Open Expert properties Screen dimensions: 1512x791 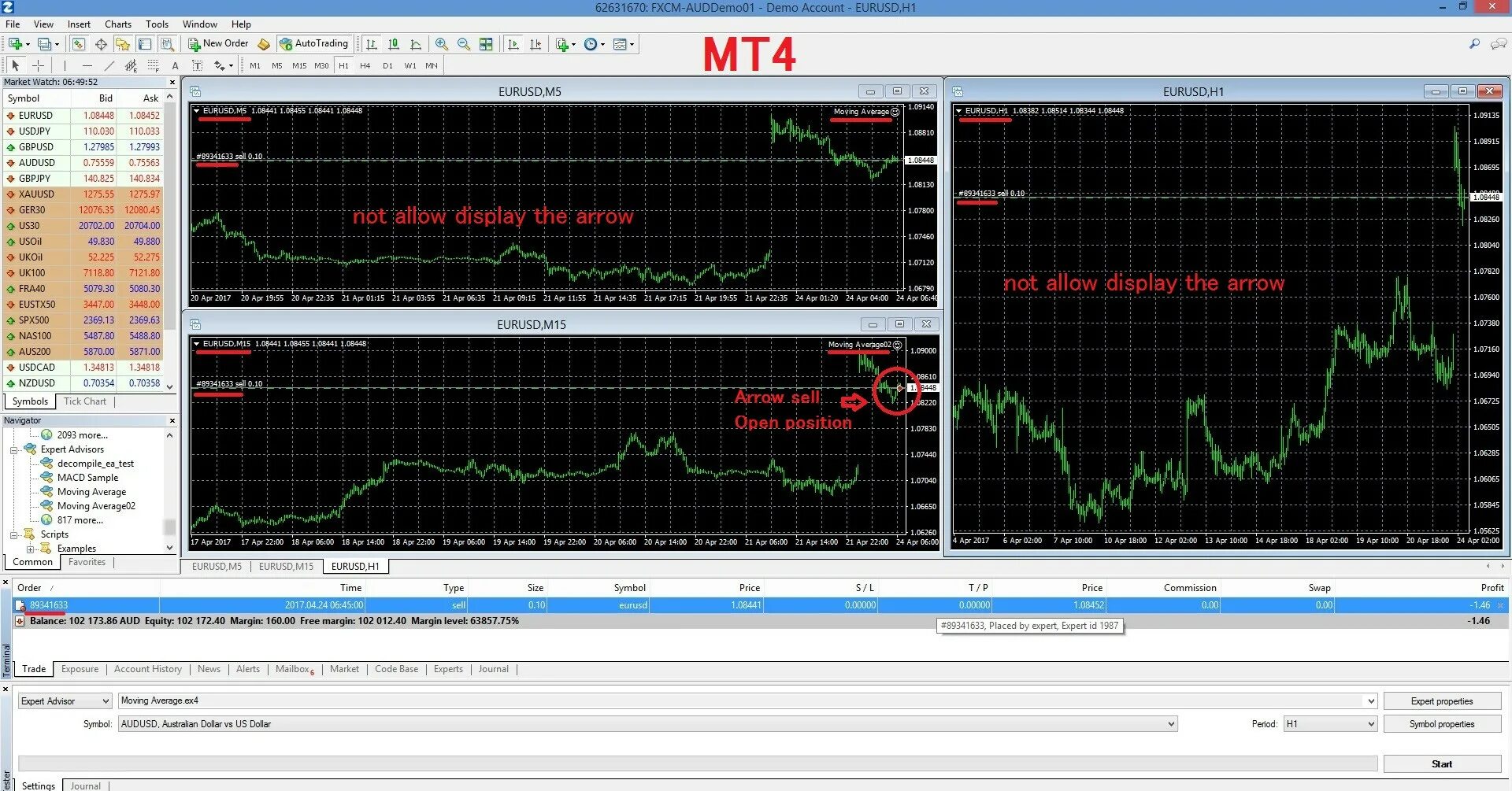click(x=1442, y=701)
